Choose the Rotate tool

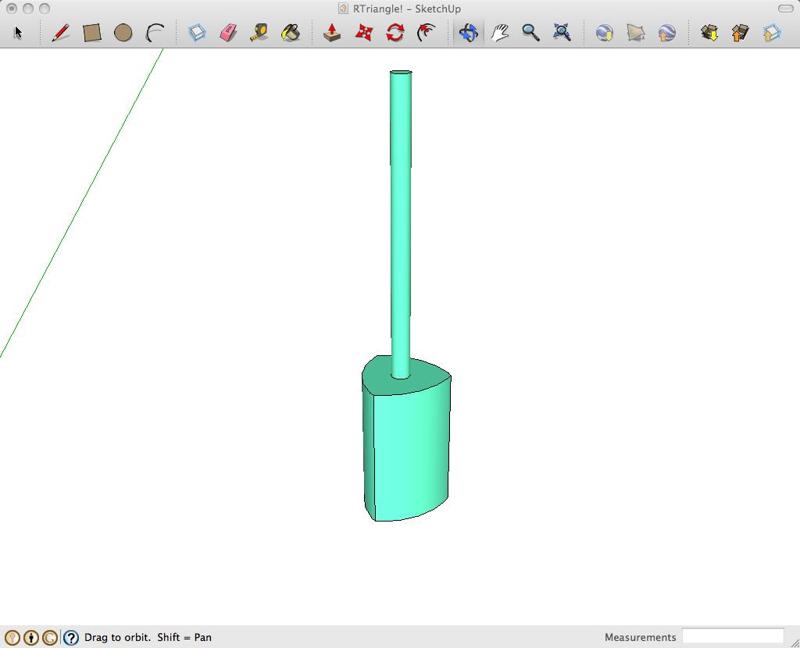[395, 33]
